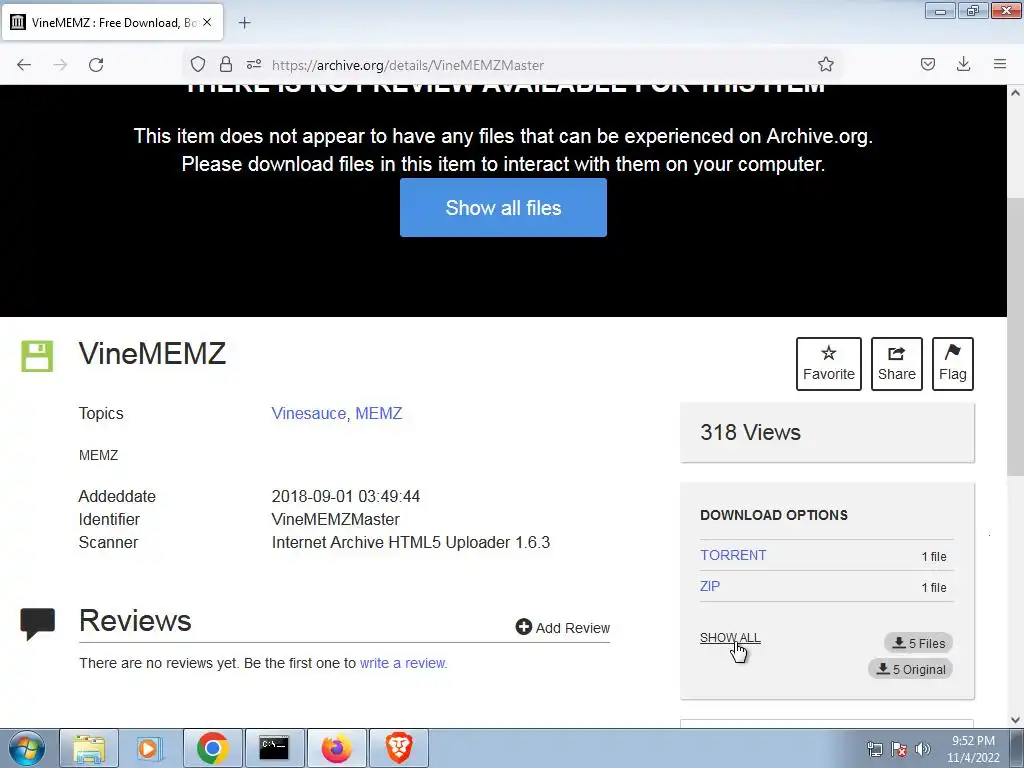The height and width of the screenshot is (768, 1024).
Task: Open the Command Prompt taskbar icon
Action: 274,748
